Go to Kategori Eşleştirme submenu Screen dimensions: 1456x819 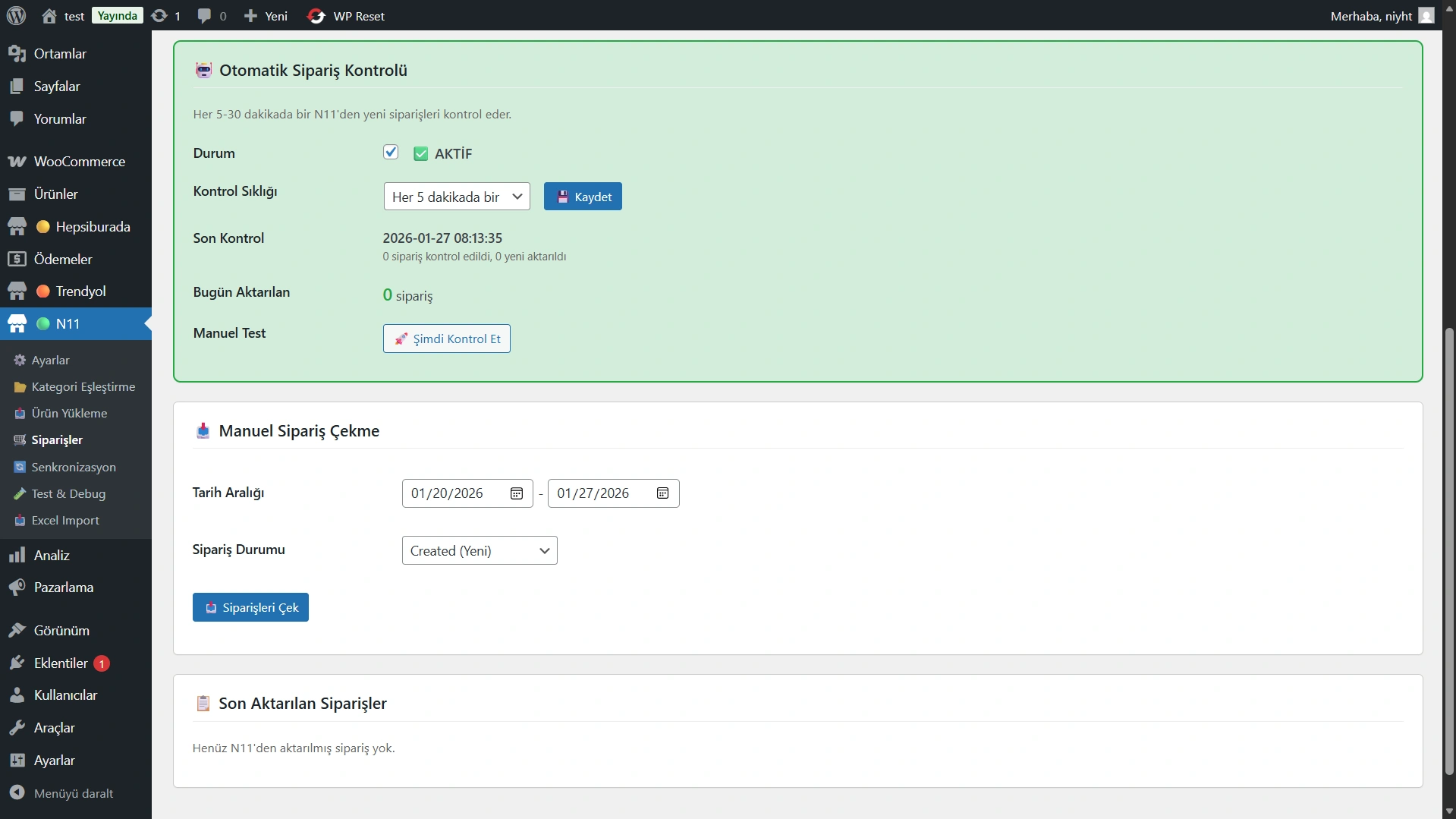click(x=83, y=386)
